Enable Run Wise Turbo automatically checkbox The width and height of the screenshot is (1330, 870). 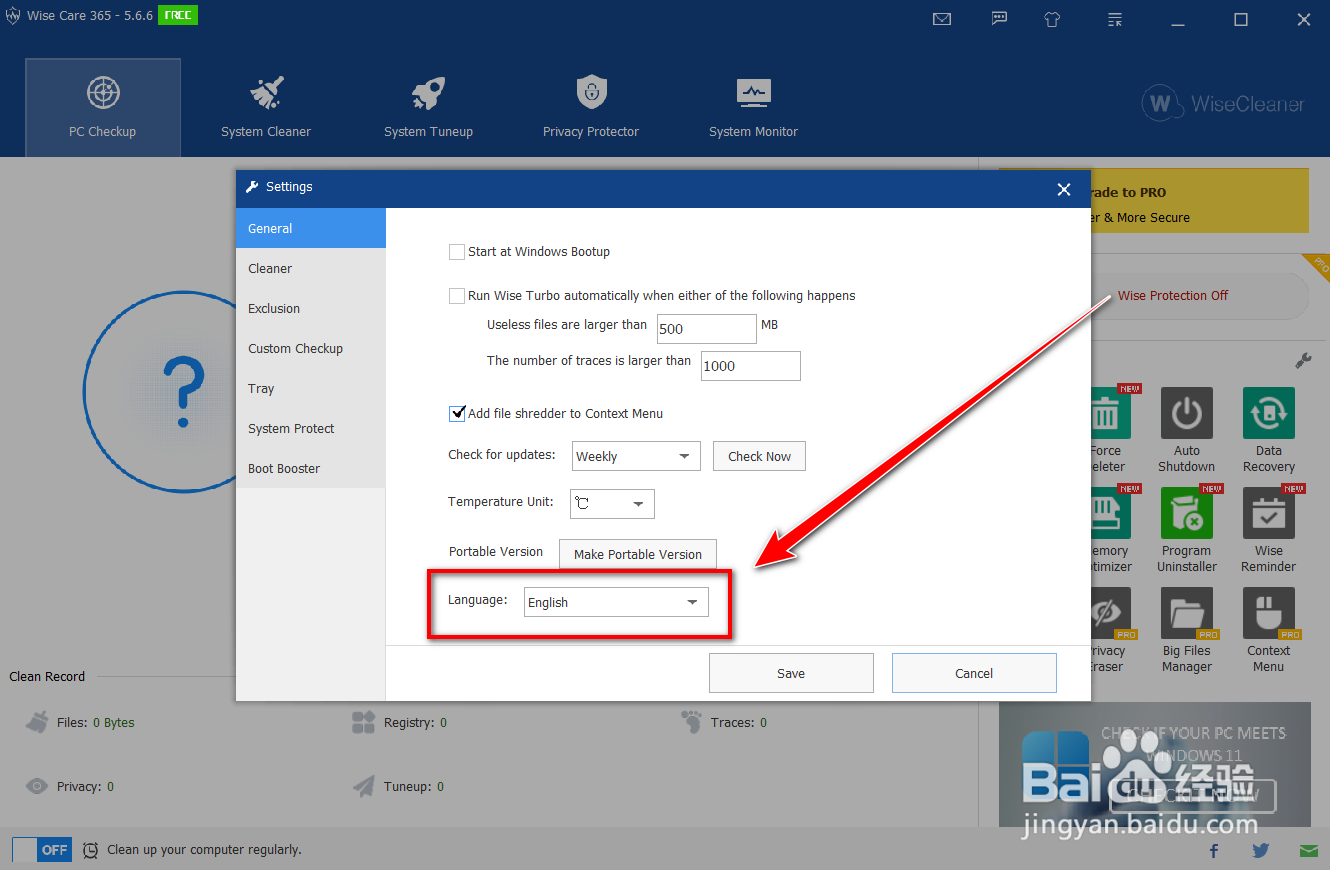(x=457, y=296)
